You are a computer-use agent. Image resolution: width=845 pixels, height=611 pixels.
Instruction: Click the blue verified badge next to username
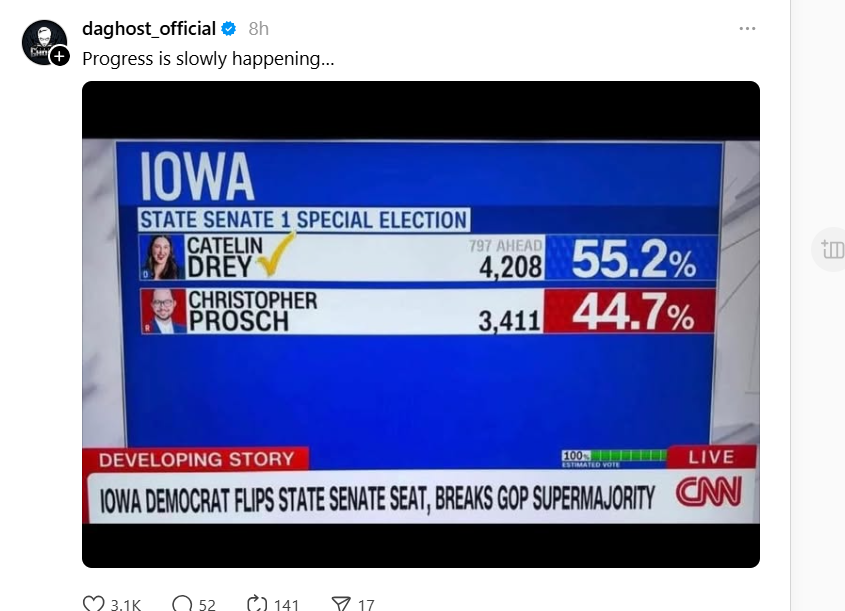click(229, 28)
